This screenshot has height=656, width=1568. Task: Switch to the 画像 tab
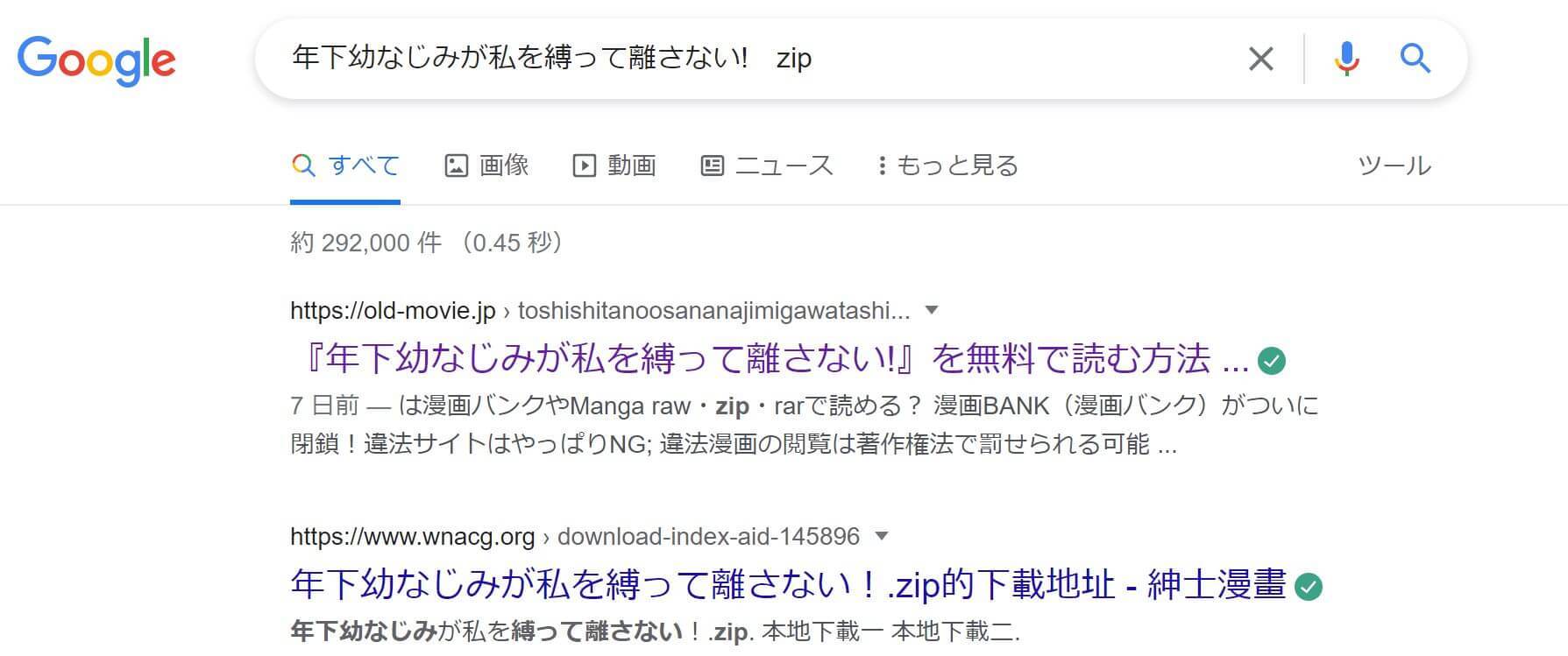pyautogui.click(x=486, y=166)
